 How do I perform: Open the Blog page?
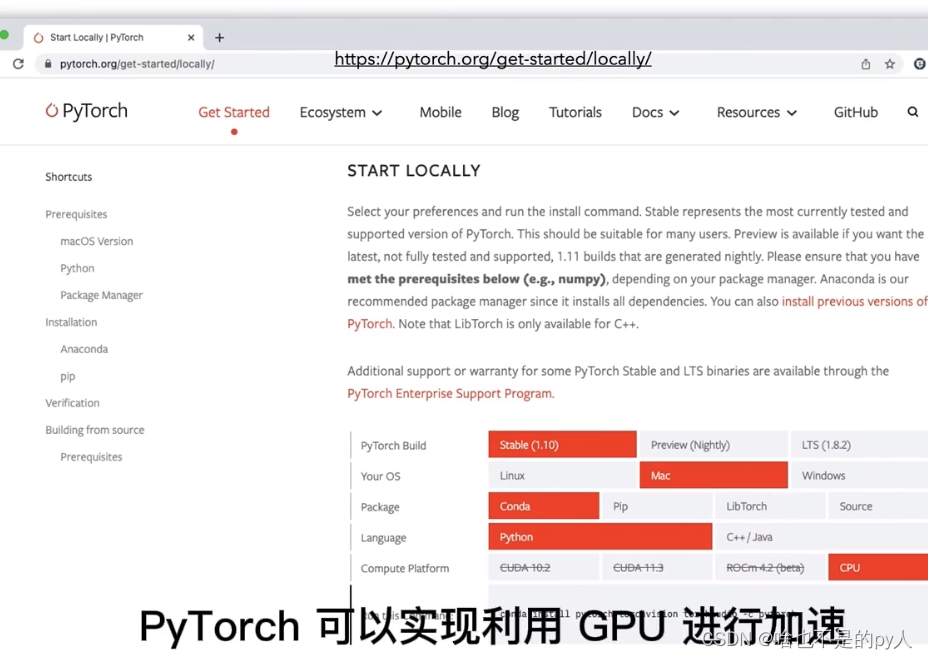(505, 112)
